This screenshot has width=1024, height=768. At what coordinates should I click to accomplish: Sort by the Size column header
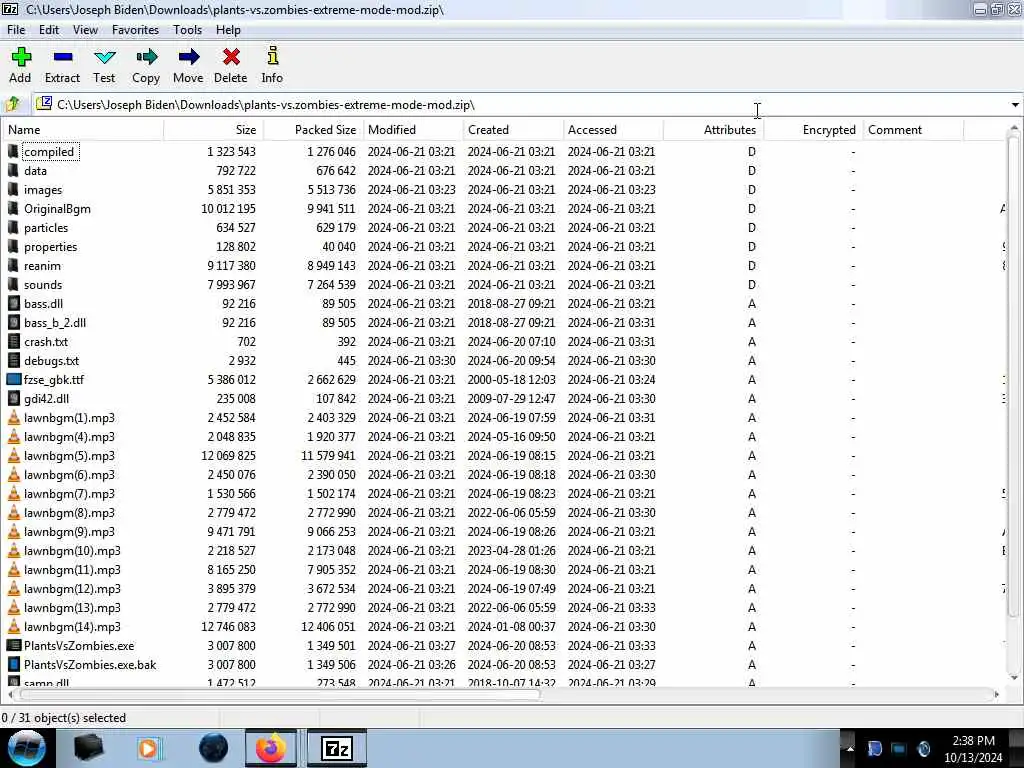(214, 130)
